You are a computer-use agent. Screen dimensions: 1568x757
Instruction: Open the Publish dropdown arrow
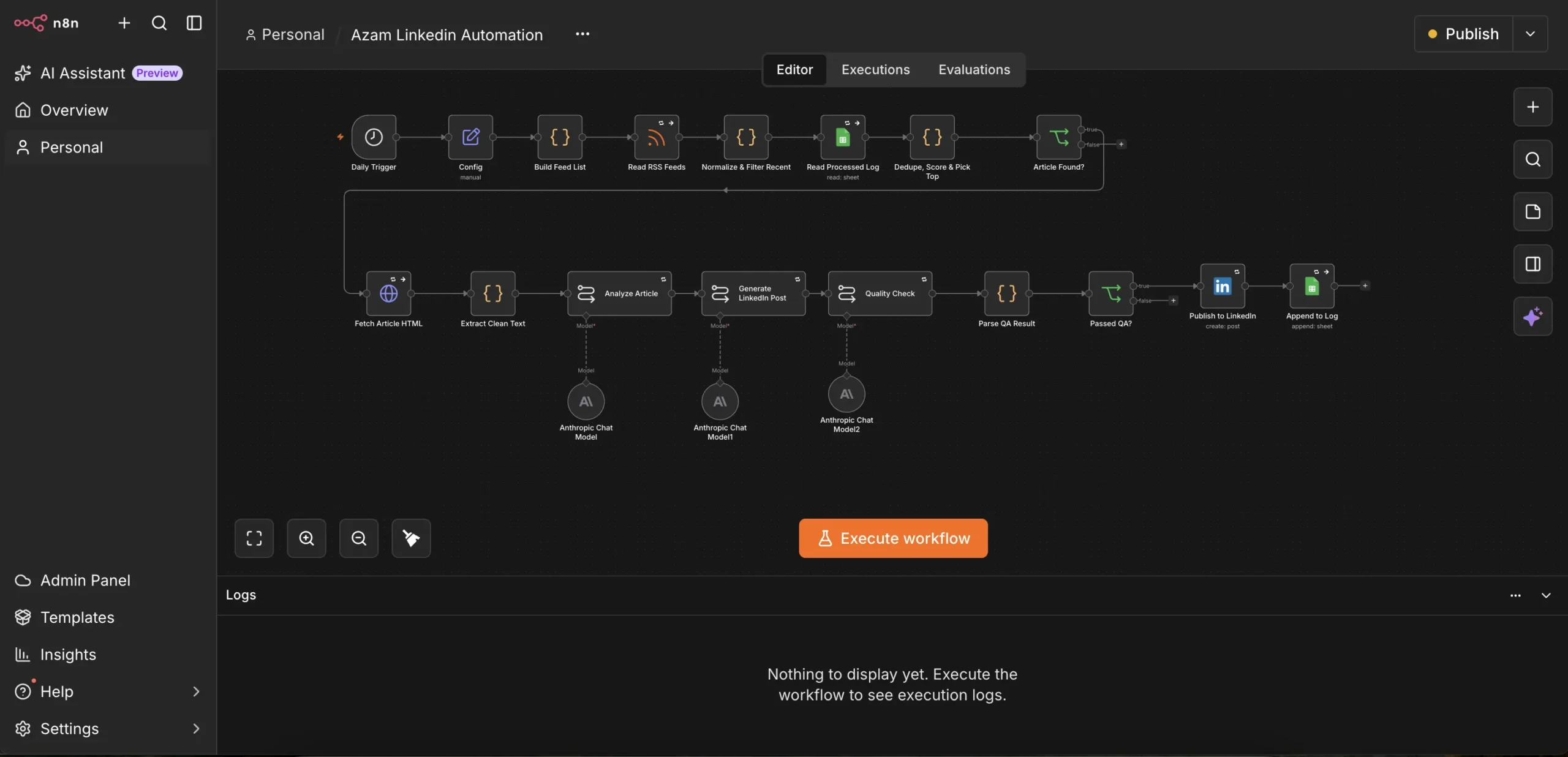(x=1531, y=34)
